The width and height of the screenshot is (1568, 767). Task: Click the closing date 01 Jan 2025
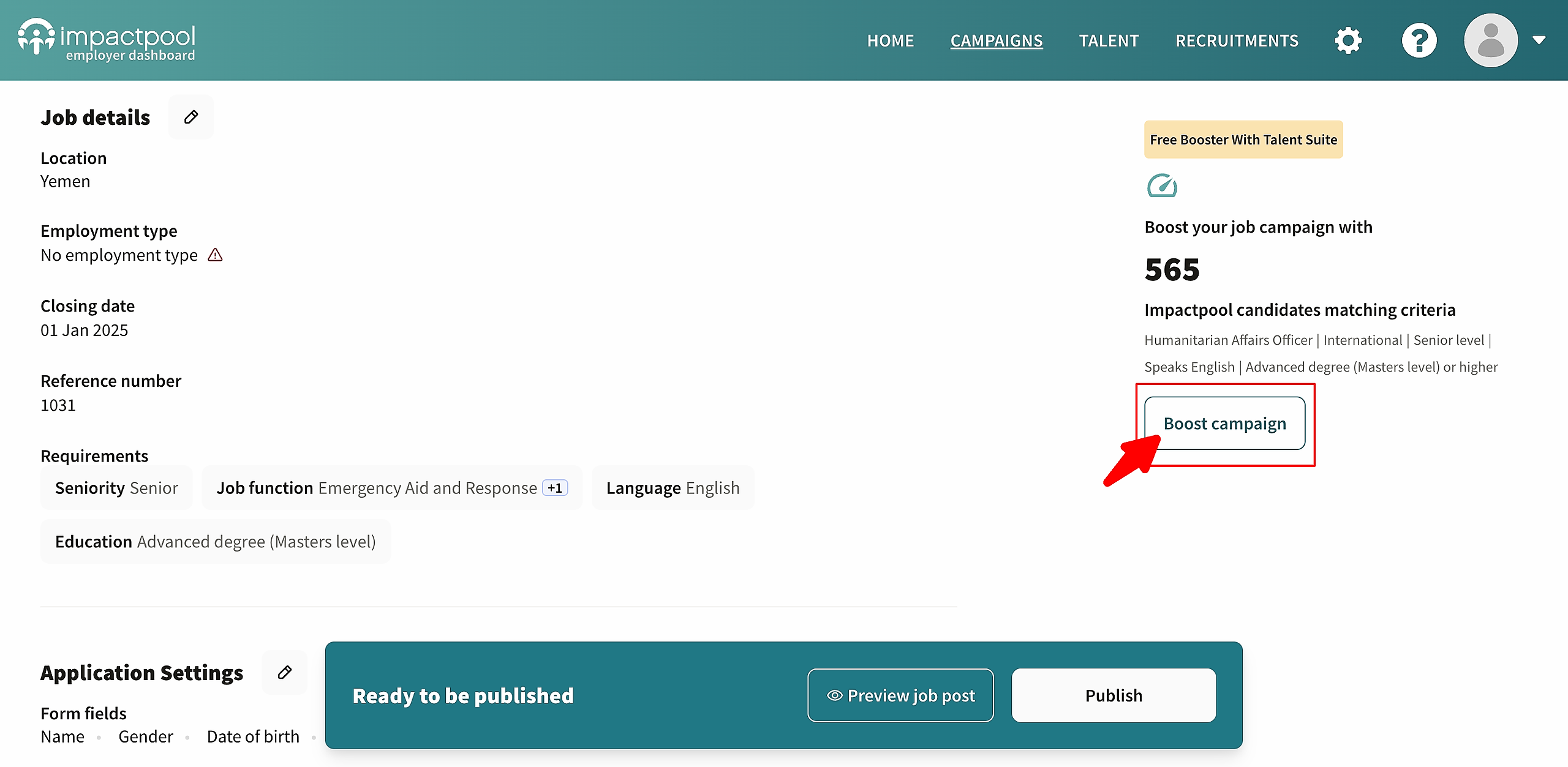(x=85, y=331)
